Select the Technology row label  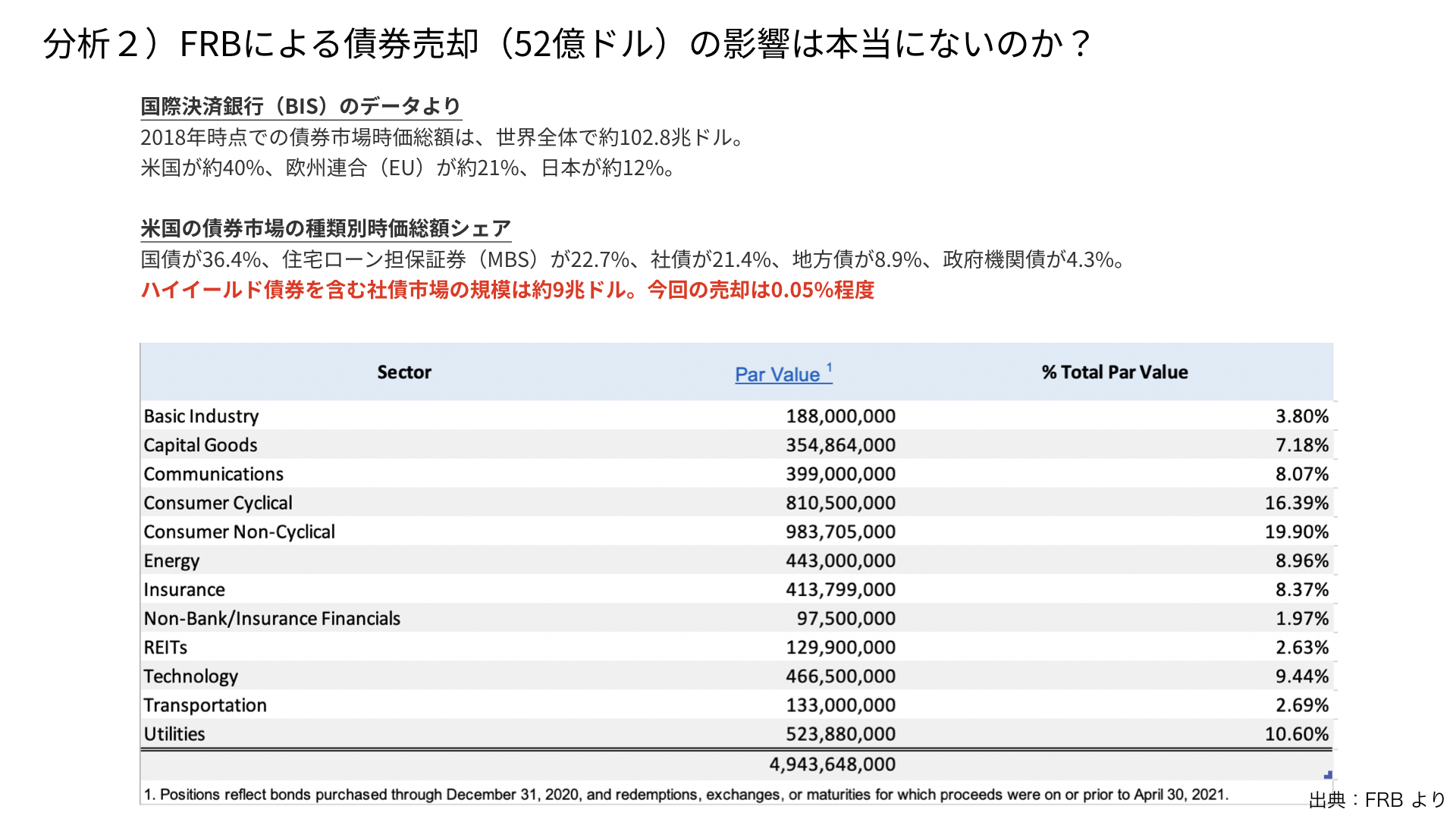(190, 676)
